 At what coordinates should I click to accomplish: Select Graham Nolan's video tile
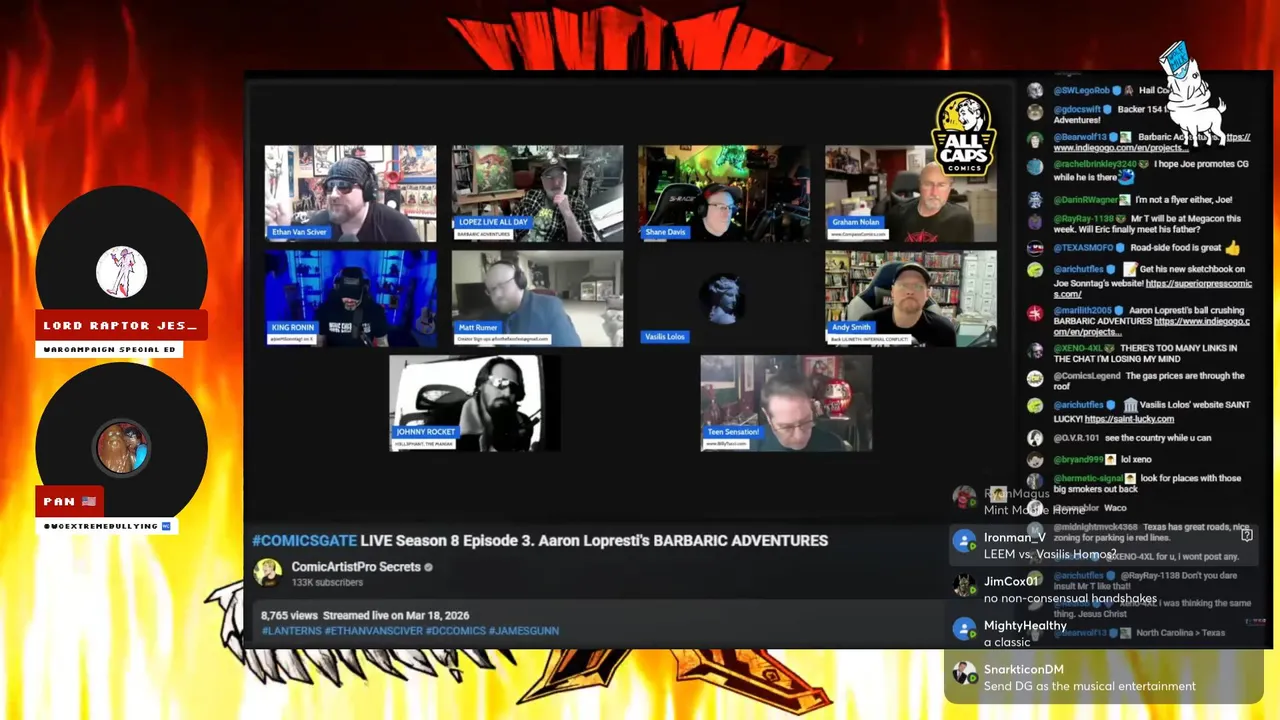(911, 193)
